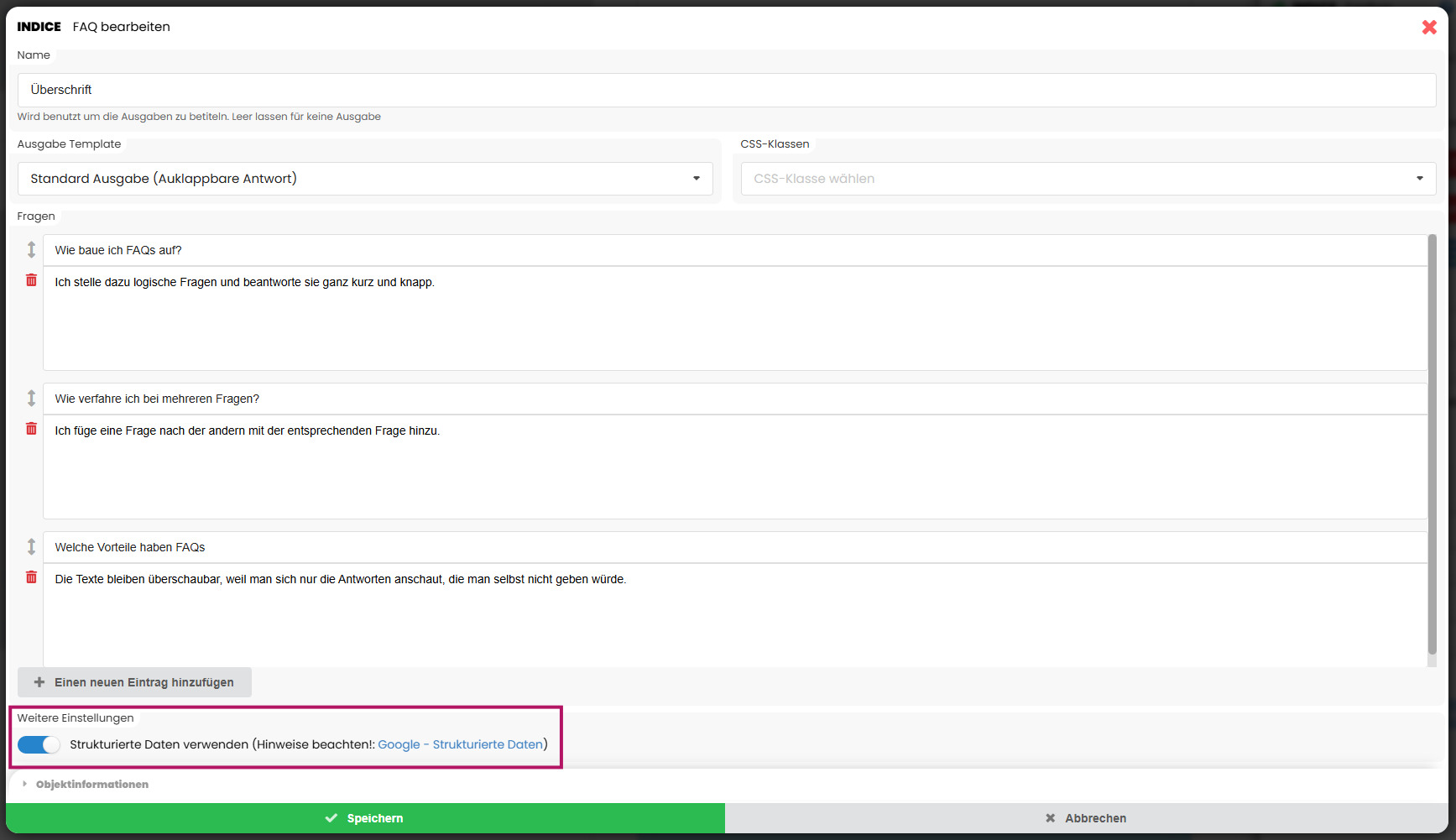Add a new entry with 'Einen neuen Eintrag hinzufügen'

(134, 682)
